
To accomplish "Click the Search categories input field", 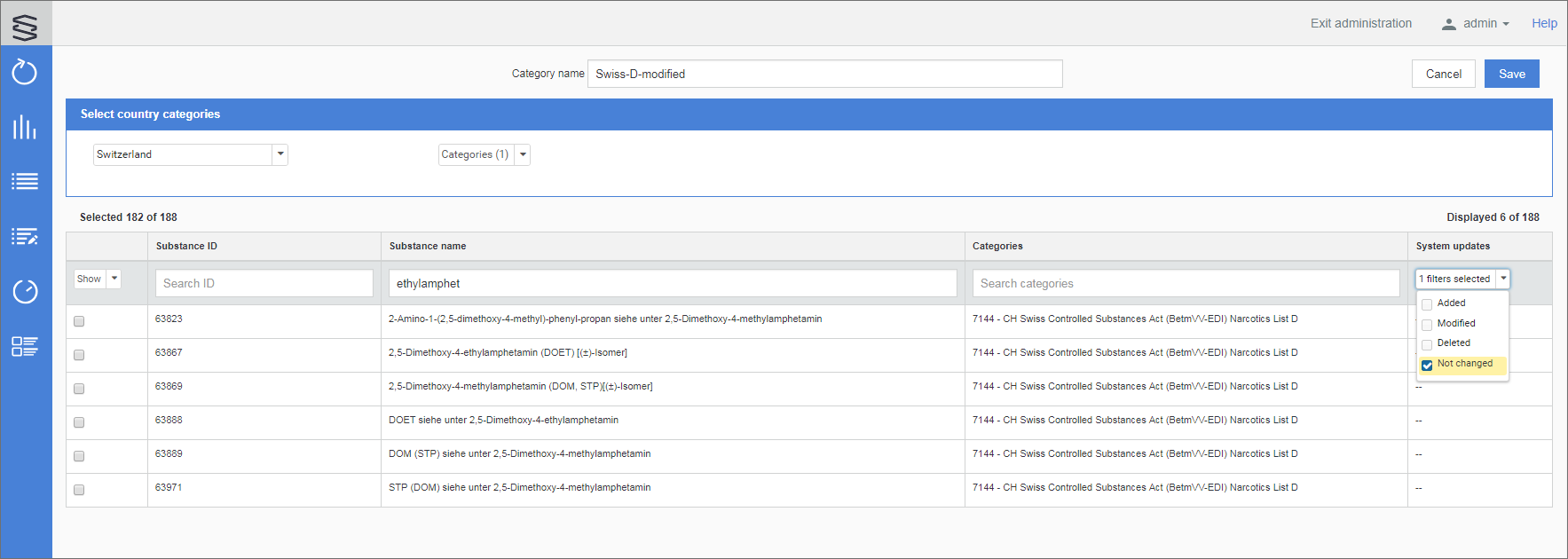I will pyautogui.click(x=1186, y=284).
